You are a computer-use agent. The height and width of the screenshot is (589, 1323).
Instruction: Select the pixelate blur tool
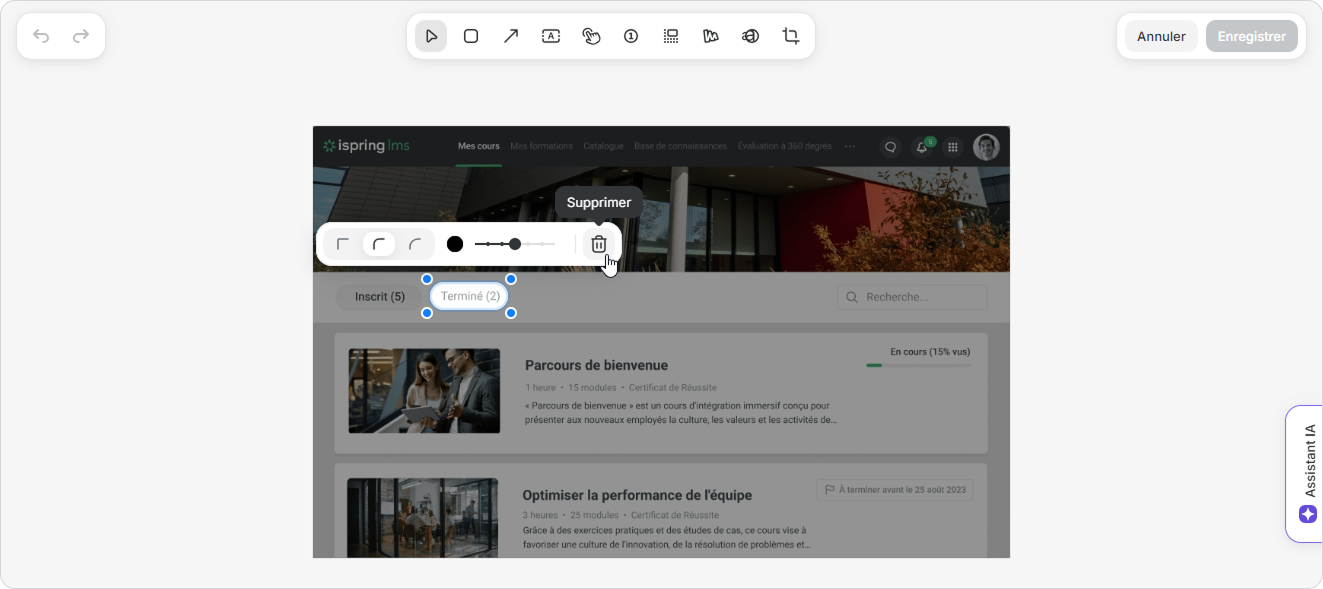[x=671, y=36]
